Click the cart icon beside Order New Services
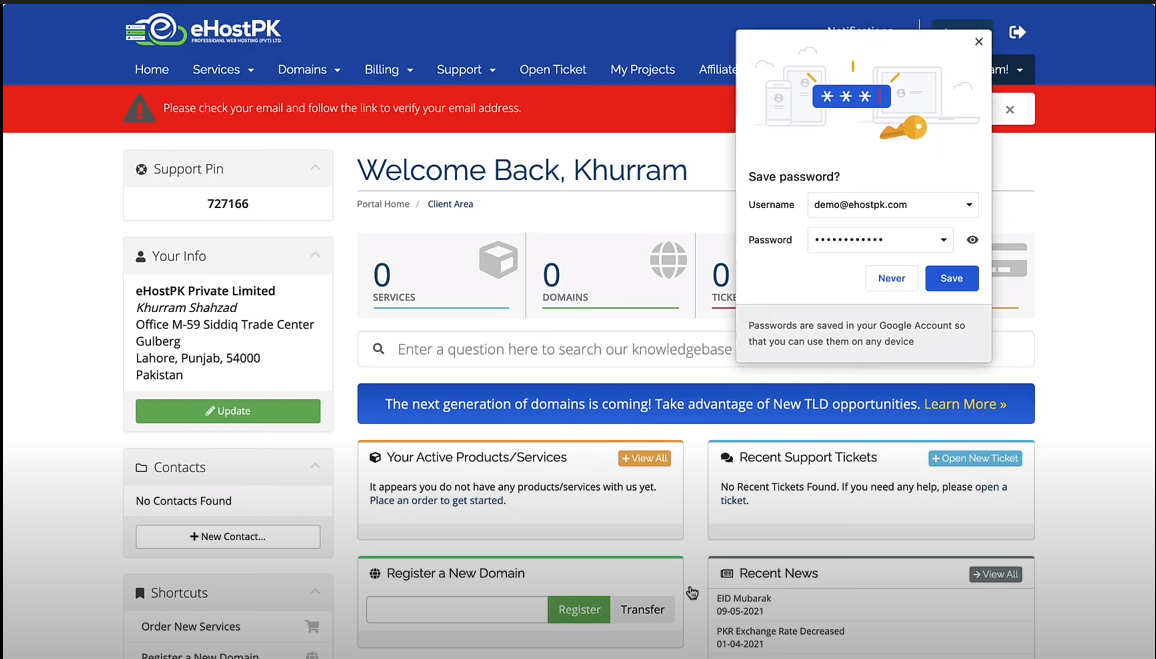1156x659 pixels. pos(313,627)
